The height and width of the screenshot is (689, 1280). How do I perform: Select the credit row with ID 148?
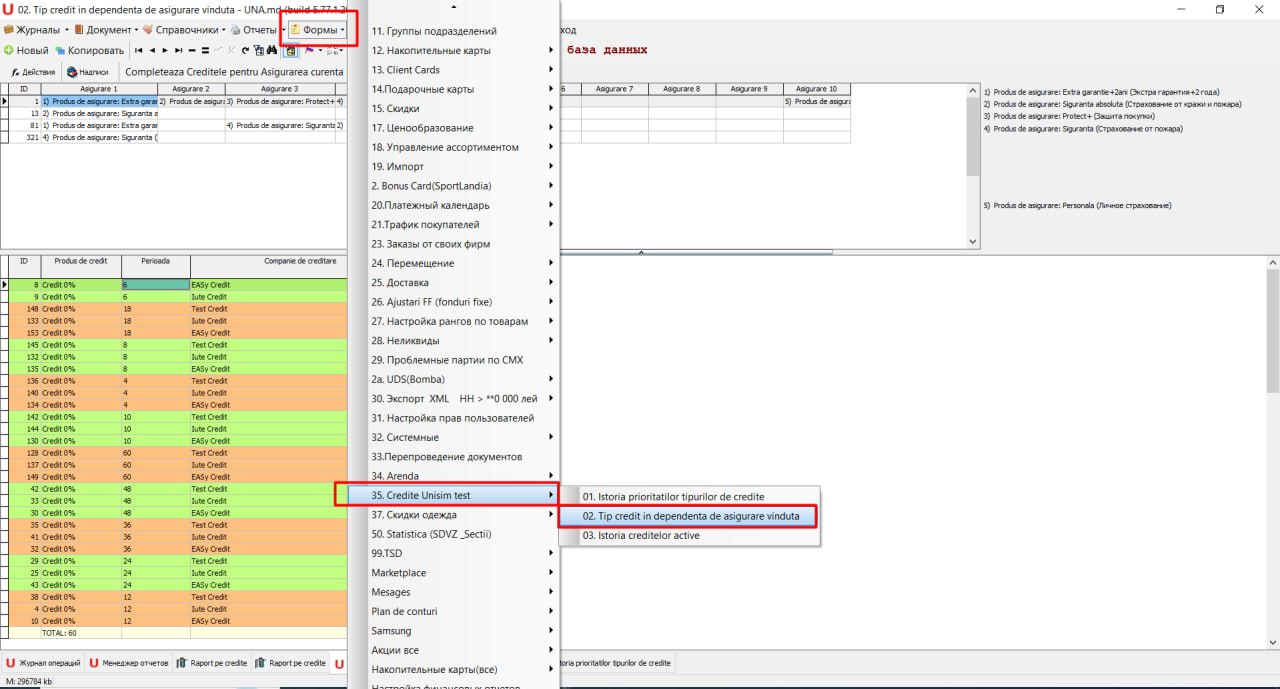point(177,309)
